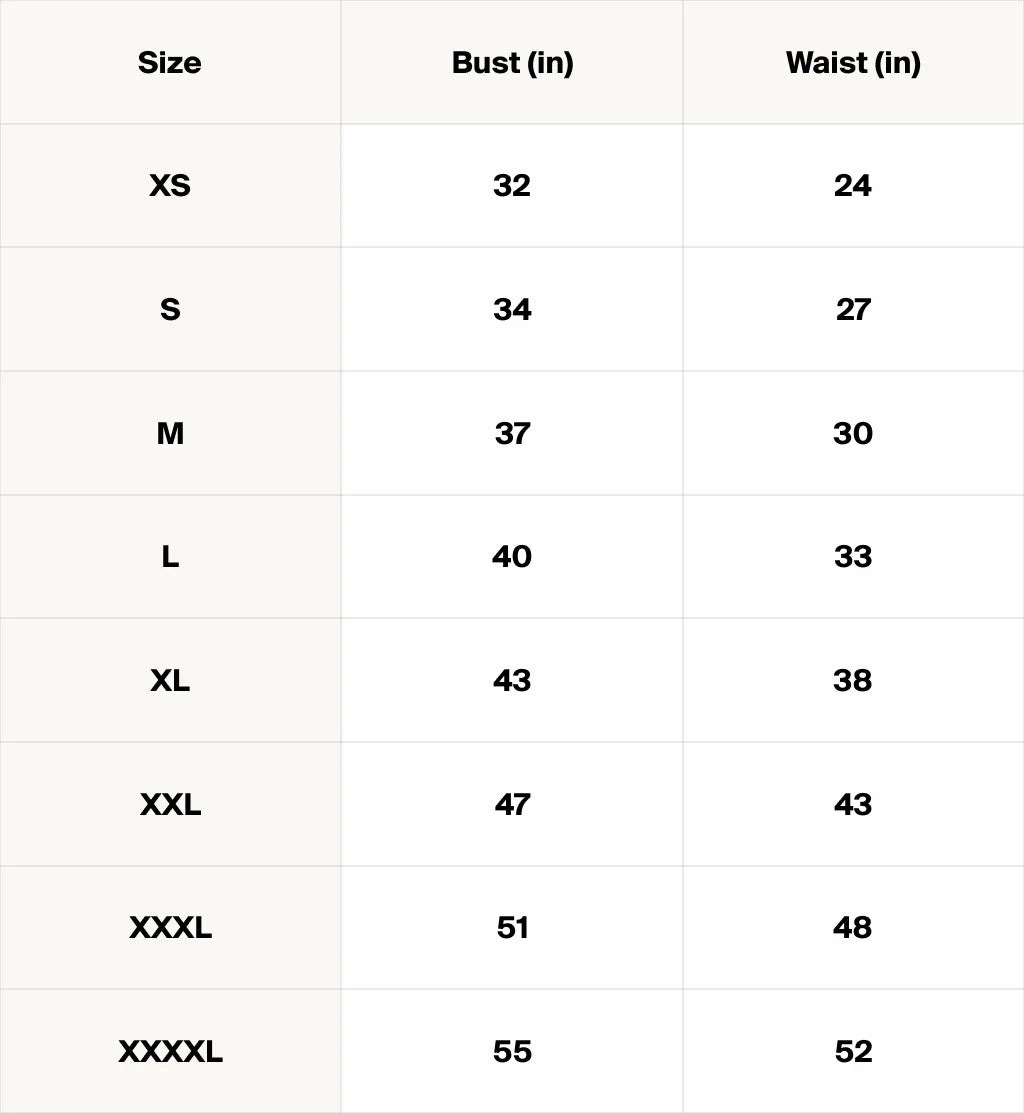Screen dimensions: 1024x1113
Task: Click the waist value 24 cell
Action: pyautogui.click(x=853, y=186)
